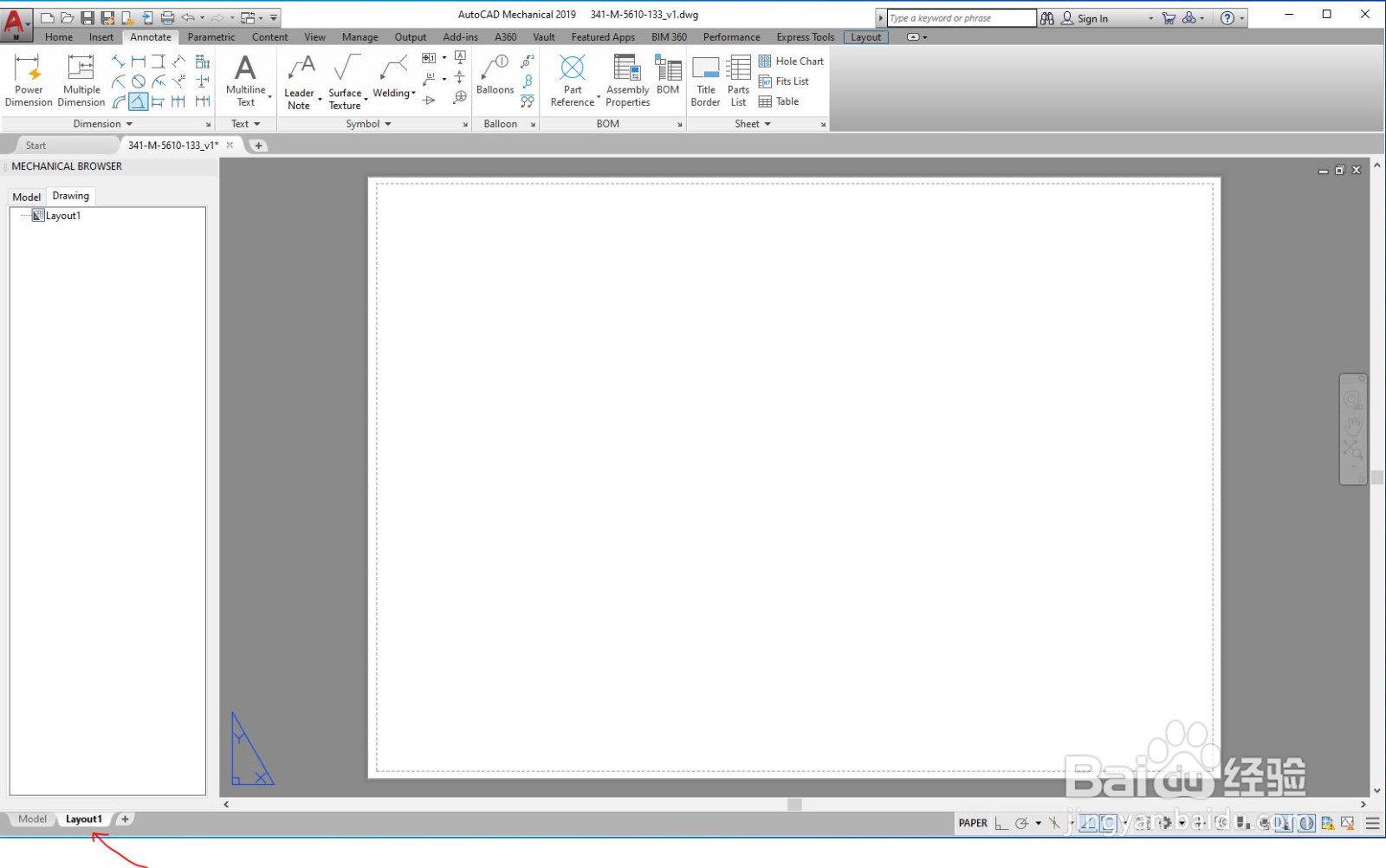Screen dimensions: 1386x868
Task: Choose the arc length dimension icon
Action: click(119, 101)
